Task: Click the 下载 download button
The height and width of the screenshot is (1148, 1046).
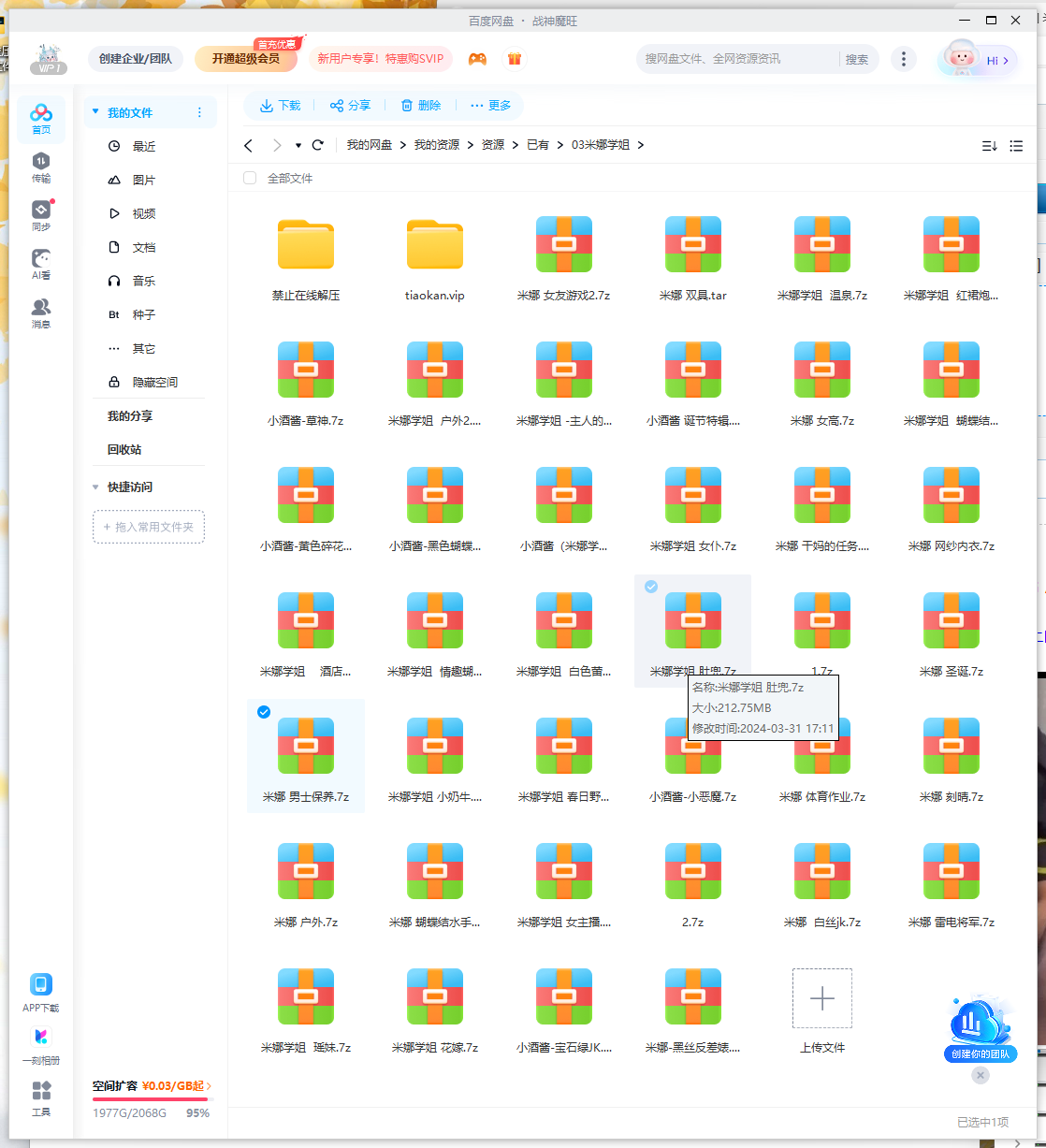Action: point(280,106)
